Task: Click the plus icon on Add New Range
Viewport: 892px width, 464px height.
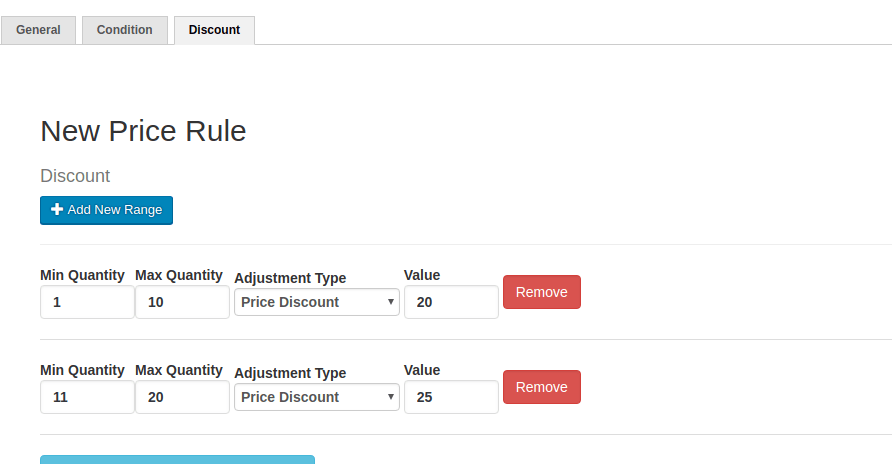Action: coord(57,210)
